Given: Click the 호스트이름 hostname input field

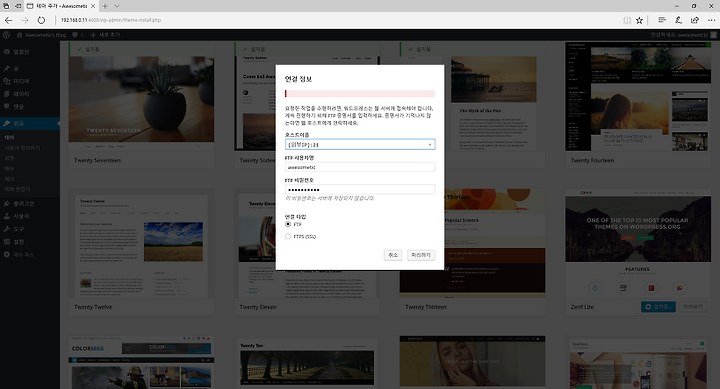Looking at the screenshot, I should (x=360, y=144).
